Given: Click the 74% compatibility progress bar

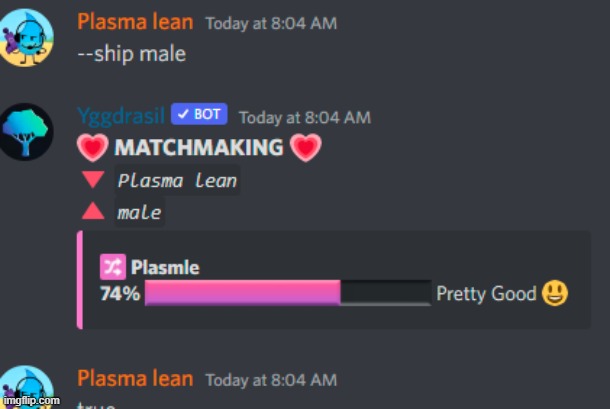Looking at the screenshot, I should coord(287,293).
